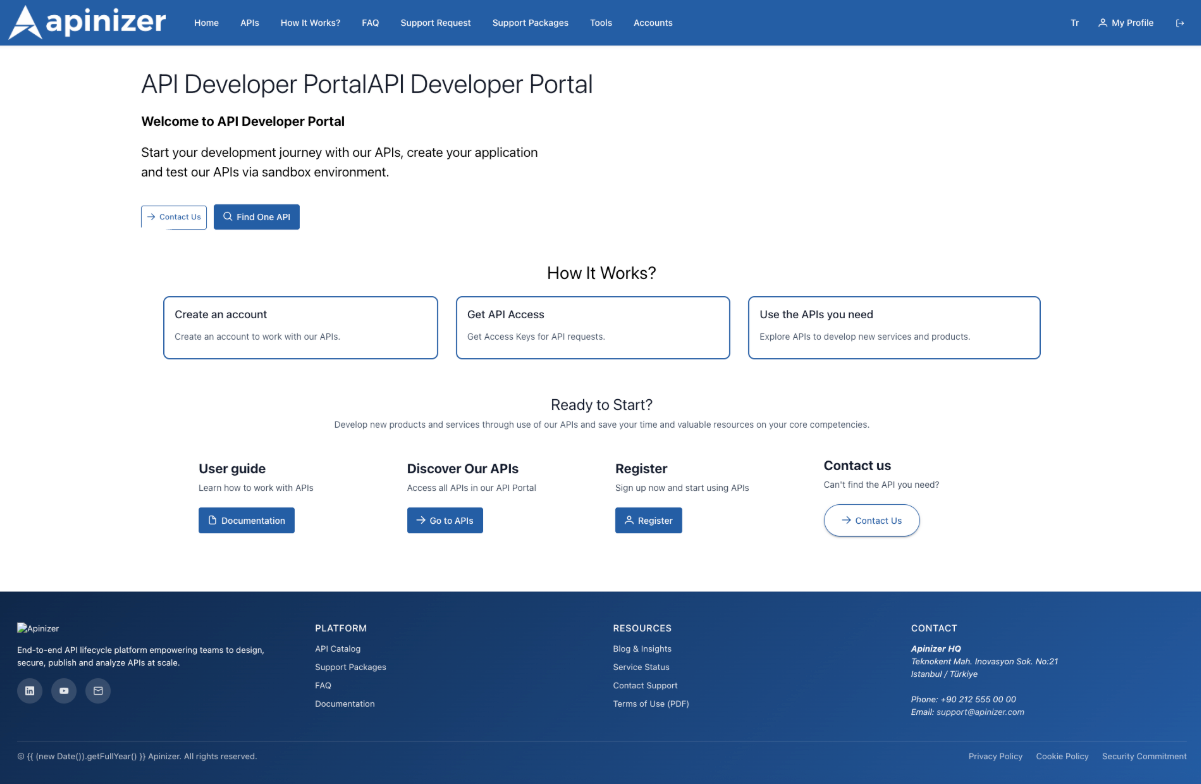Open the Tools menu in the navbar

tap(601, 23)
